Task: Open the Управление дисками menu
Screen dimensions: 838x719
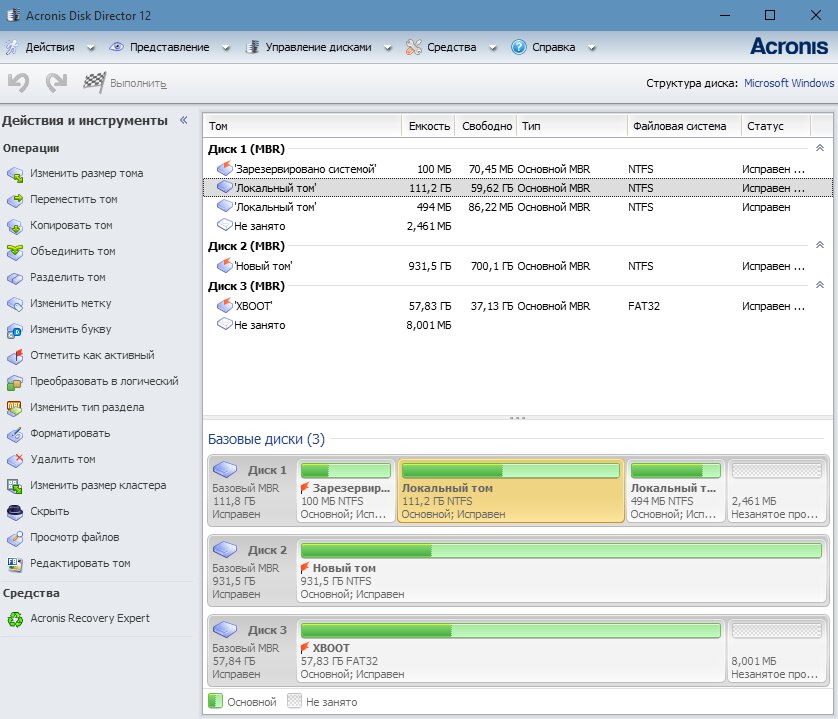Action: (318, 47)
